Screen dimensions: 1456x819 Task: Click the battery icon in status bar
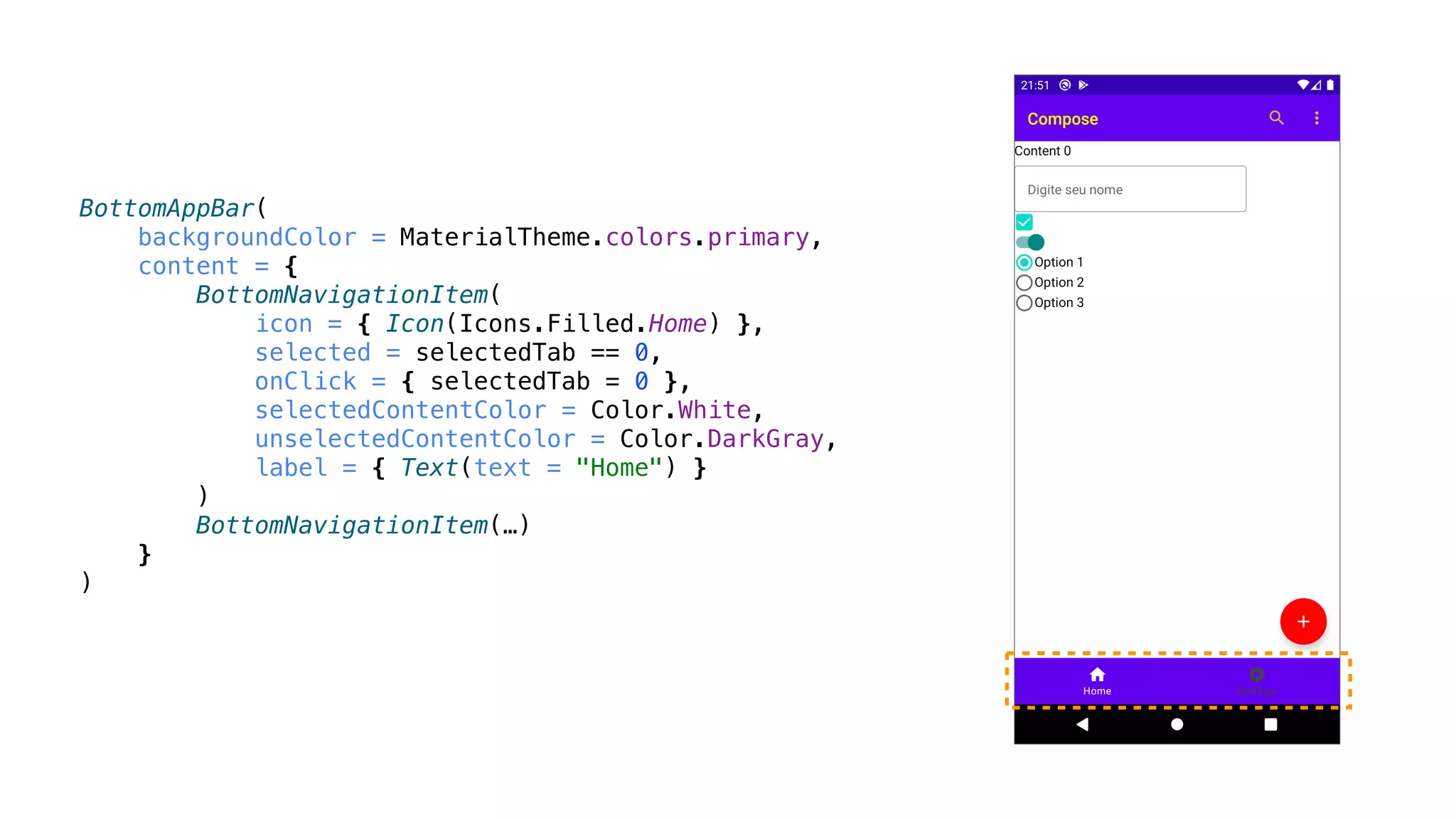tap(1330, 85)
